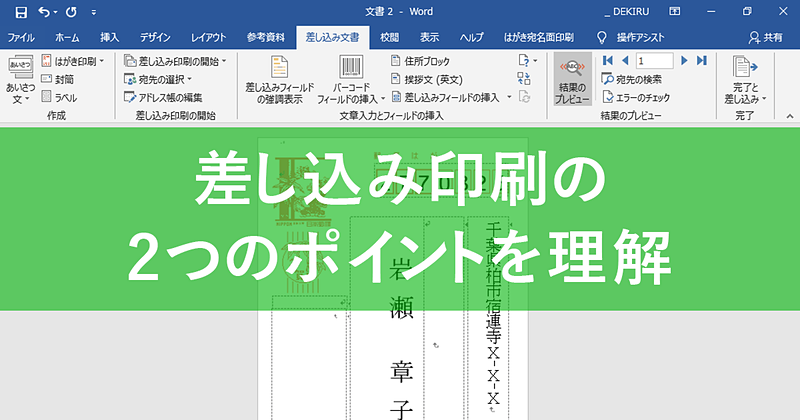Go to the first record

(x=607, y=61)
